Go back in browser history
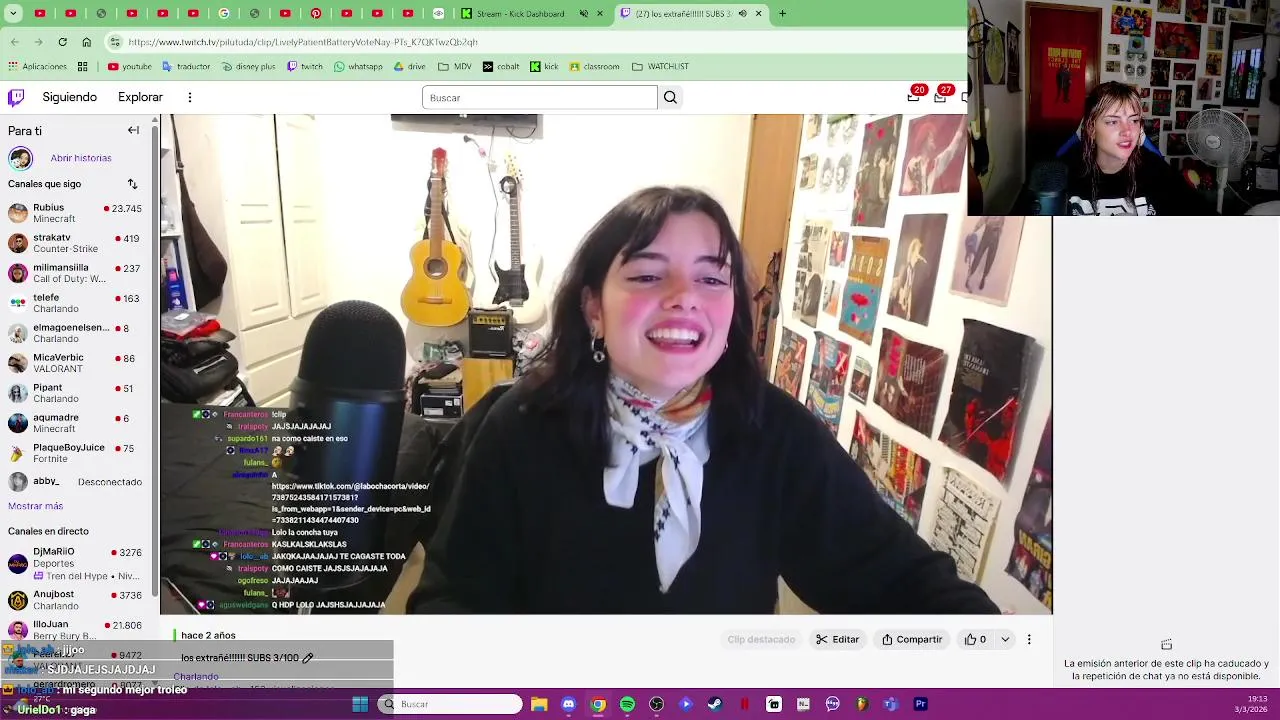The width and height of the screenshot is (1280, 720). (x=14, y=42)
